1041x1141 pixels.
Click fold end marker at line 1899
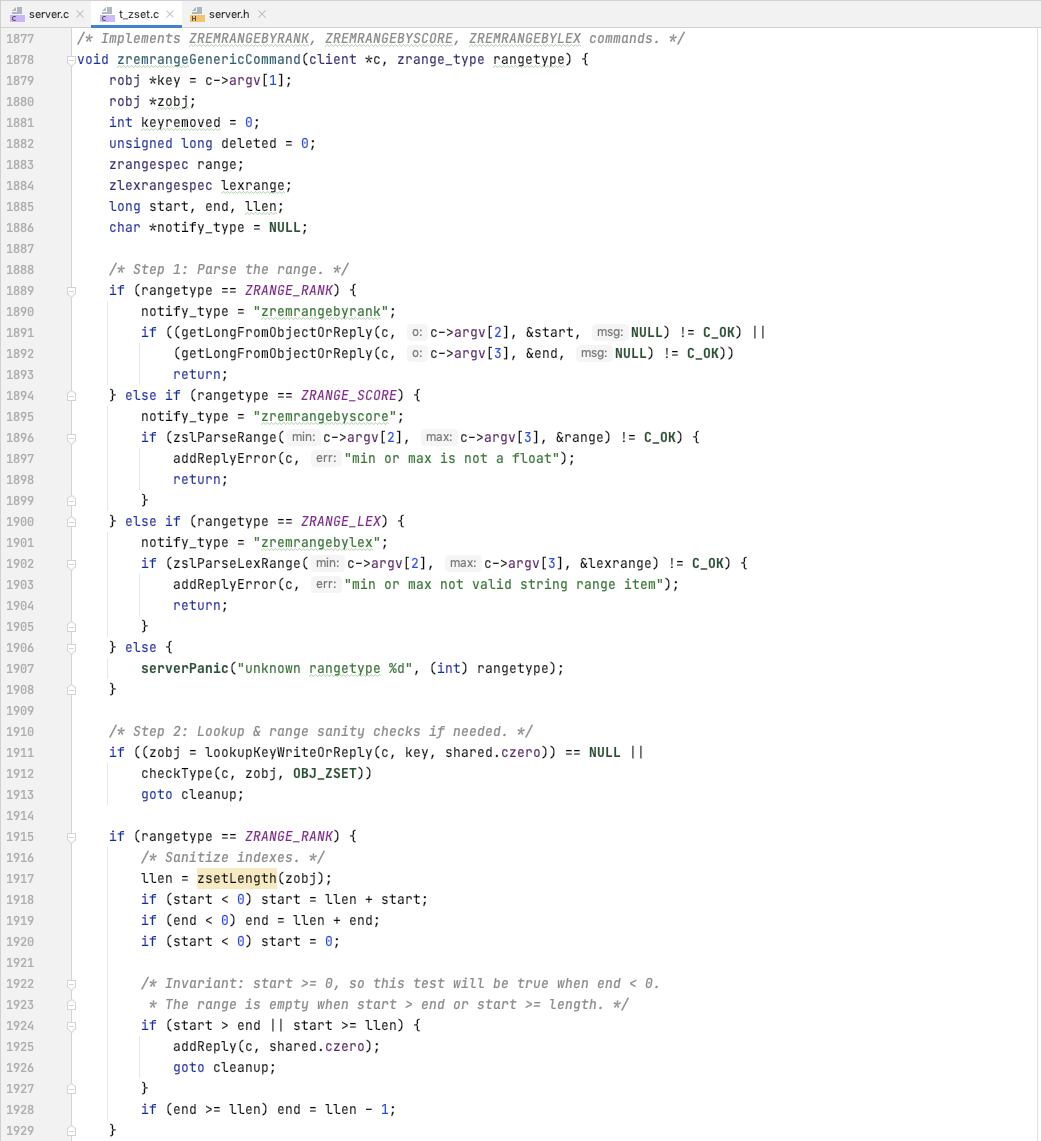pyautogui.click(x=71, y=501)
